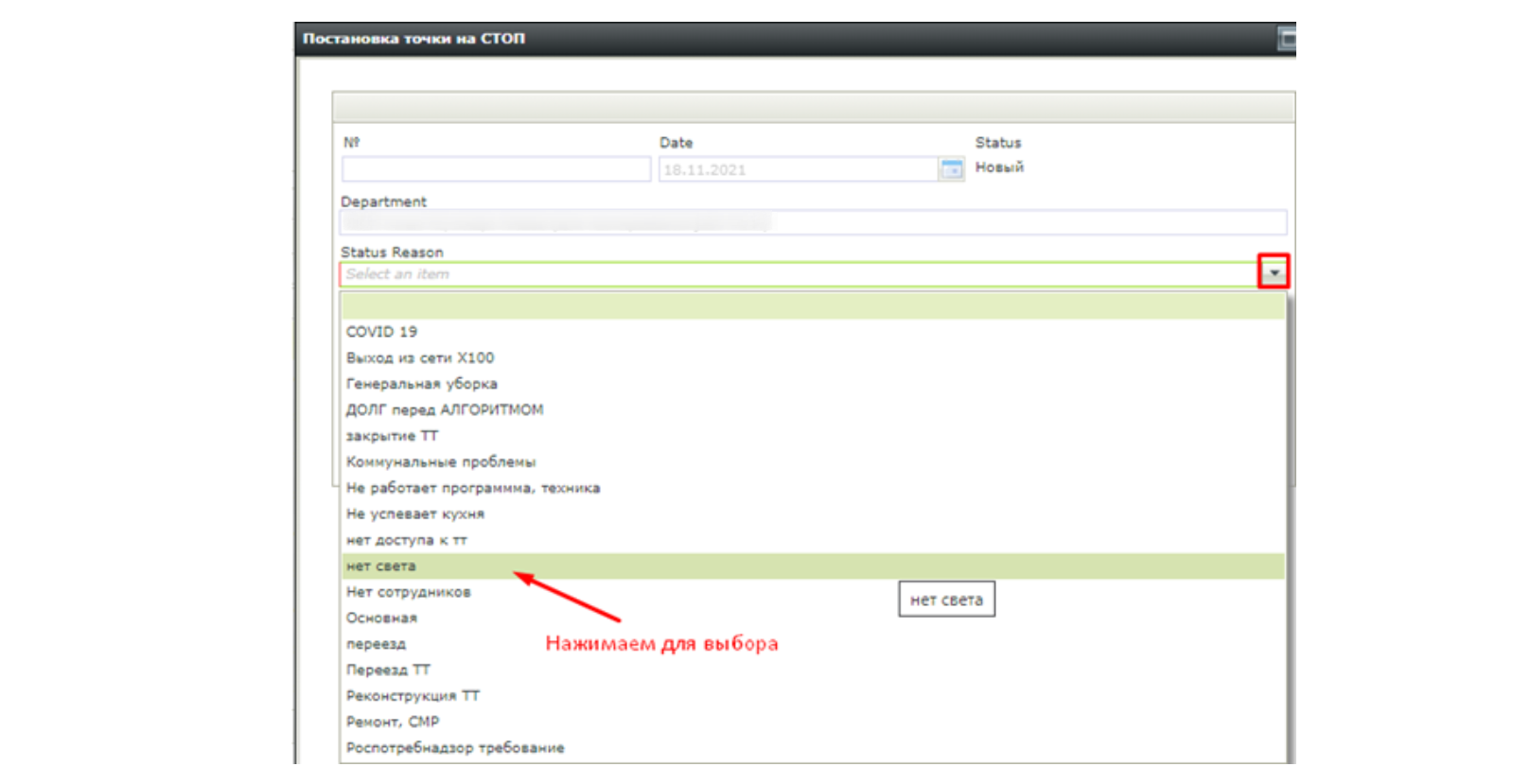Select 'Переезд ТТ' option
The image size is (1530, 784).
pos(813,670)
